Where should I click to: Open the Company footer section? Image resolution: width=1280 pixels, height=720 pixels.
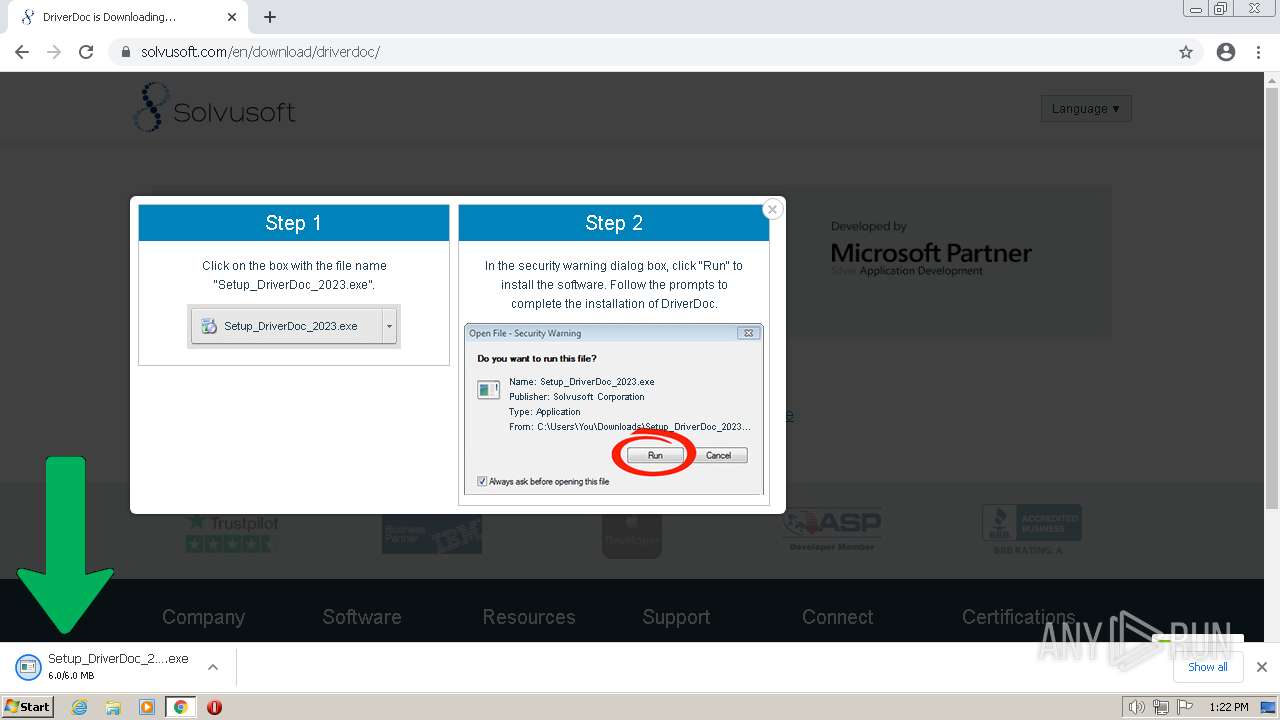pyautogui.click(x=203, y=617)
